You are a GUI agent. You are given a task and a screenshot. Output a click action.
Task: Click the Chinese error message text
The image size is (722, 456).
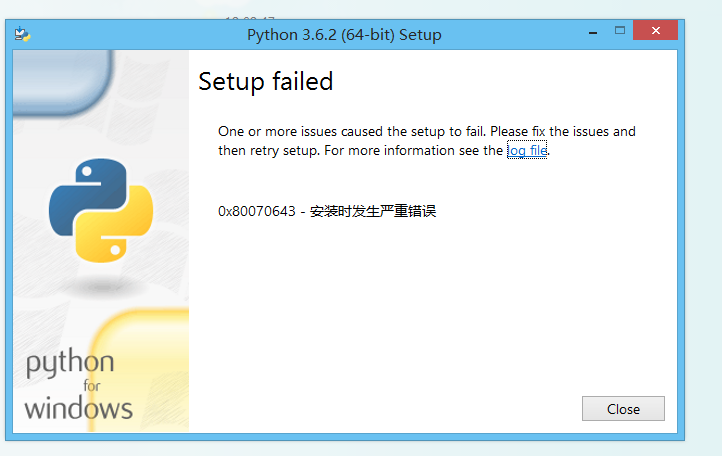pos(373,211)
